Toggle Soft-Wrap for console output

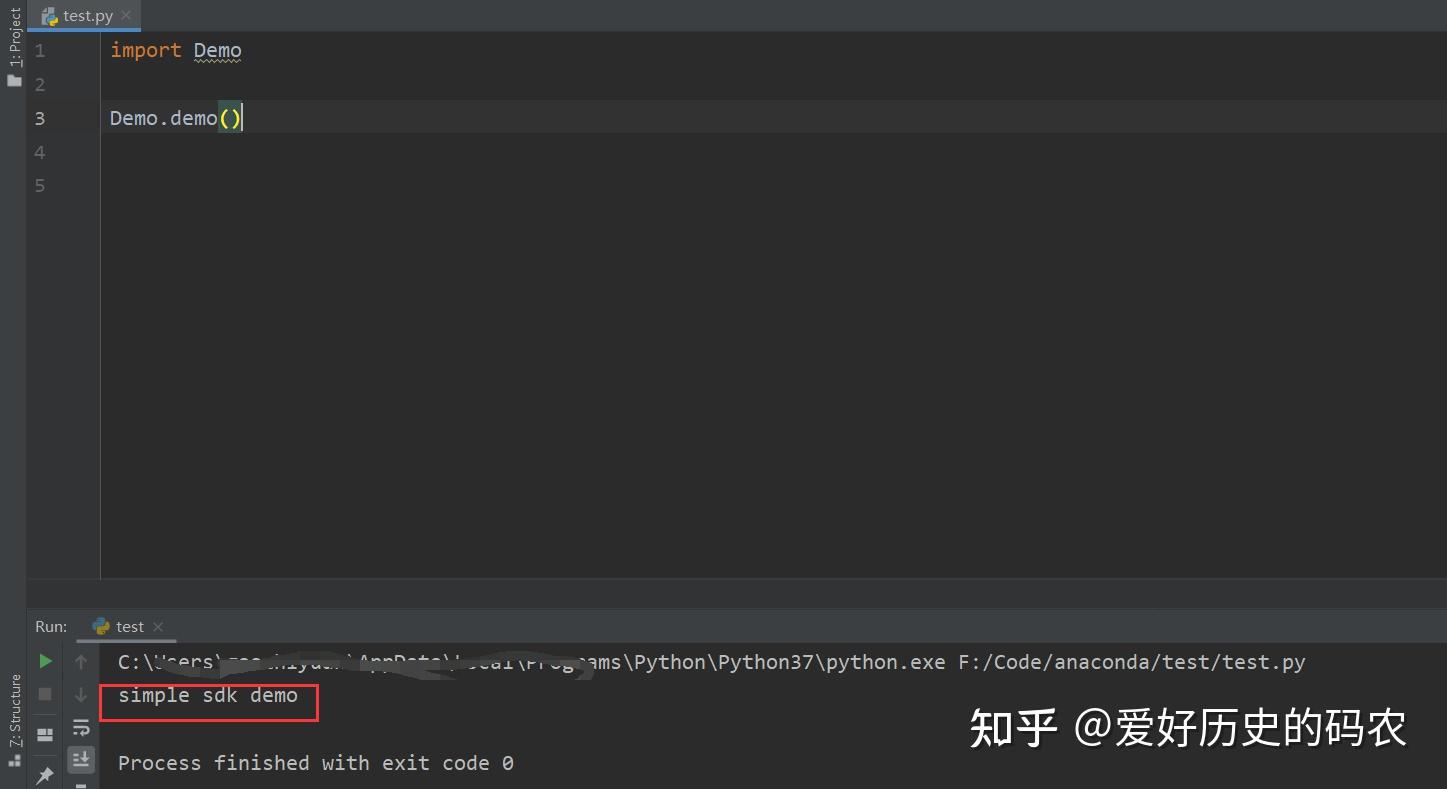81,728
